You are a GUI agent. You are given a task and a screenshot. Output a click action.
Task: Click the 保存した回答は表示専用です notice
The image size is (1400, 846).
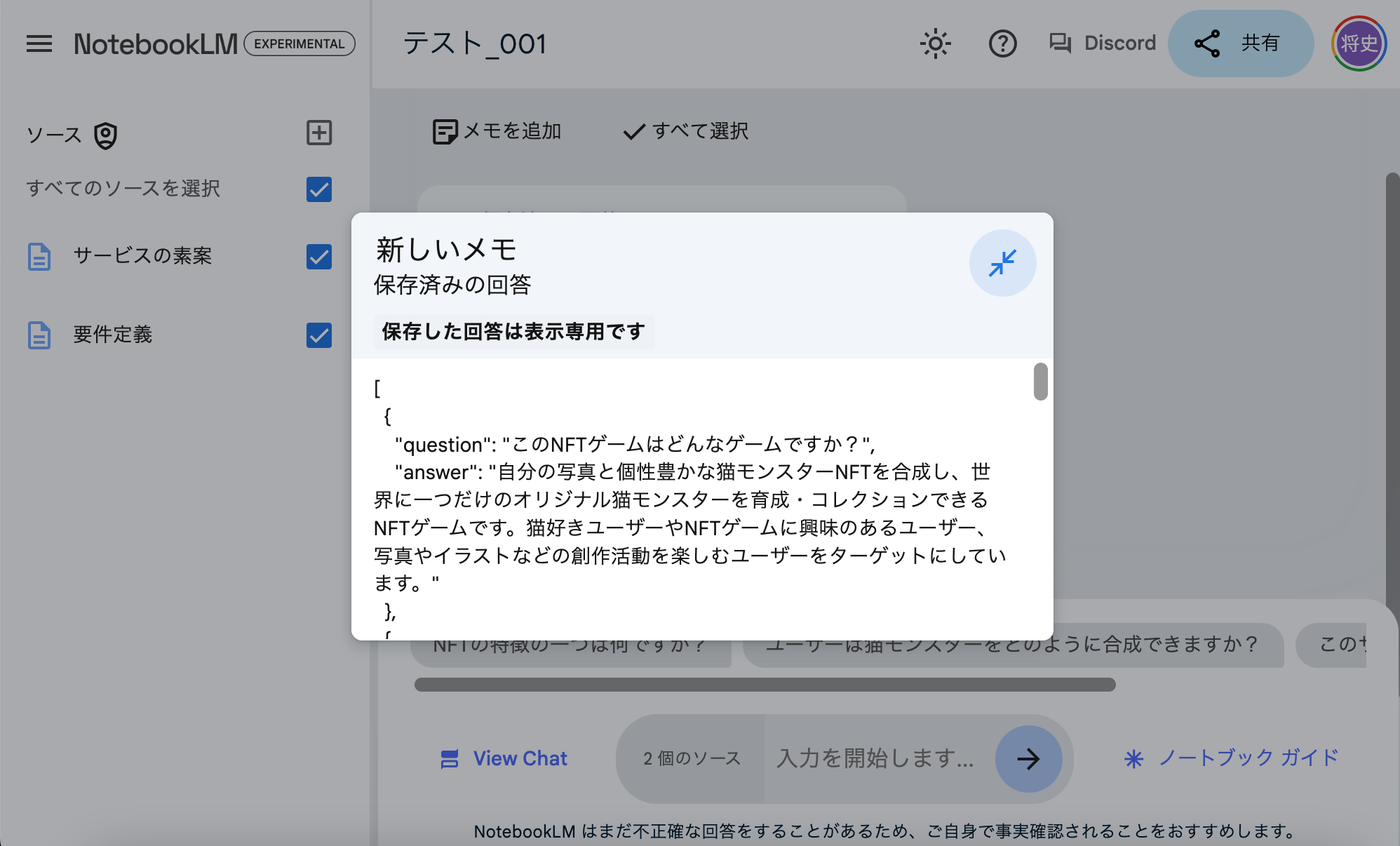click(513, 331)
